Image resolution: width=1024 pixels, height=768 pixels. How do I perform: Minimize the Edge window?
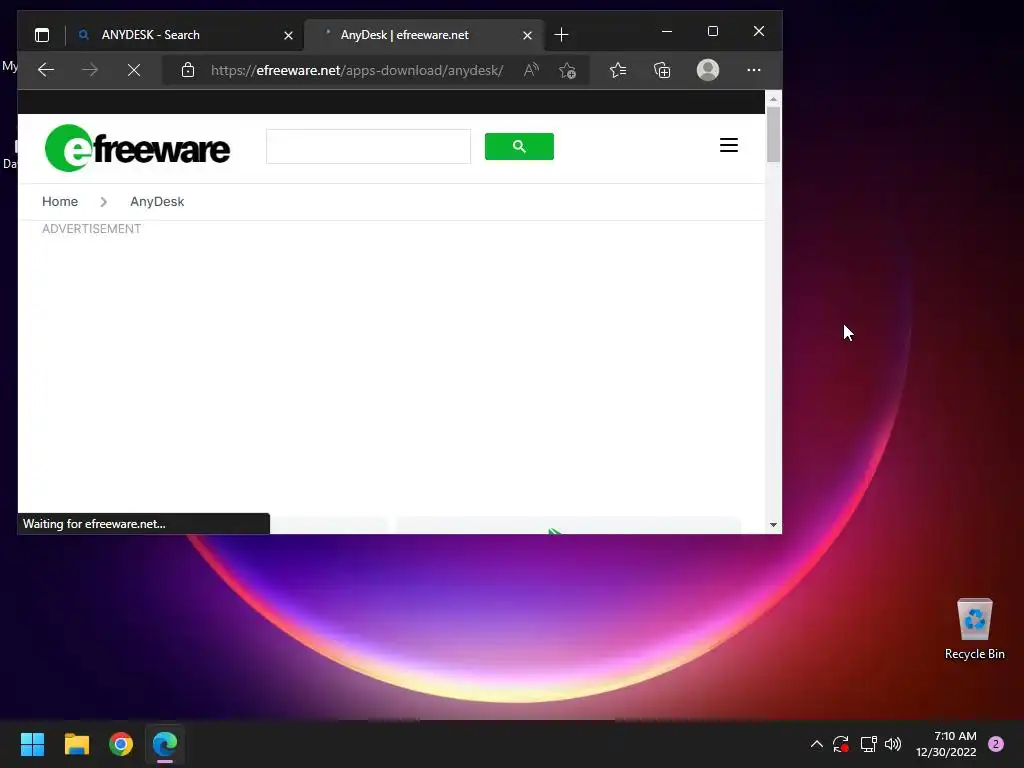tap(667, 31)
